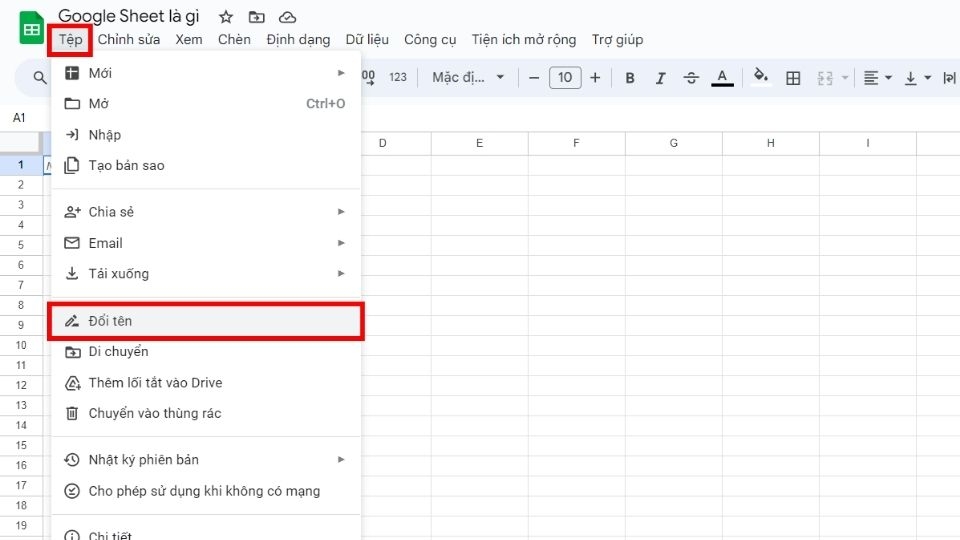Select row 1 header

pos(21,165)
